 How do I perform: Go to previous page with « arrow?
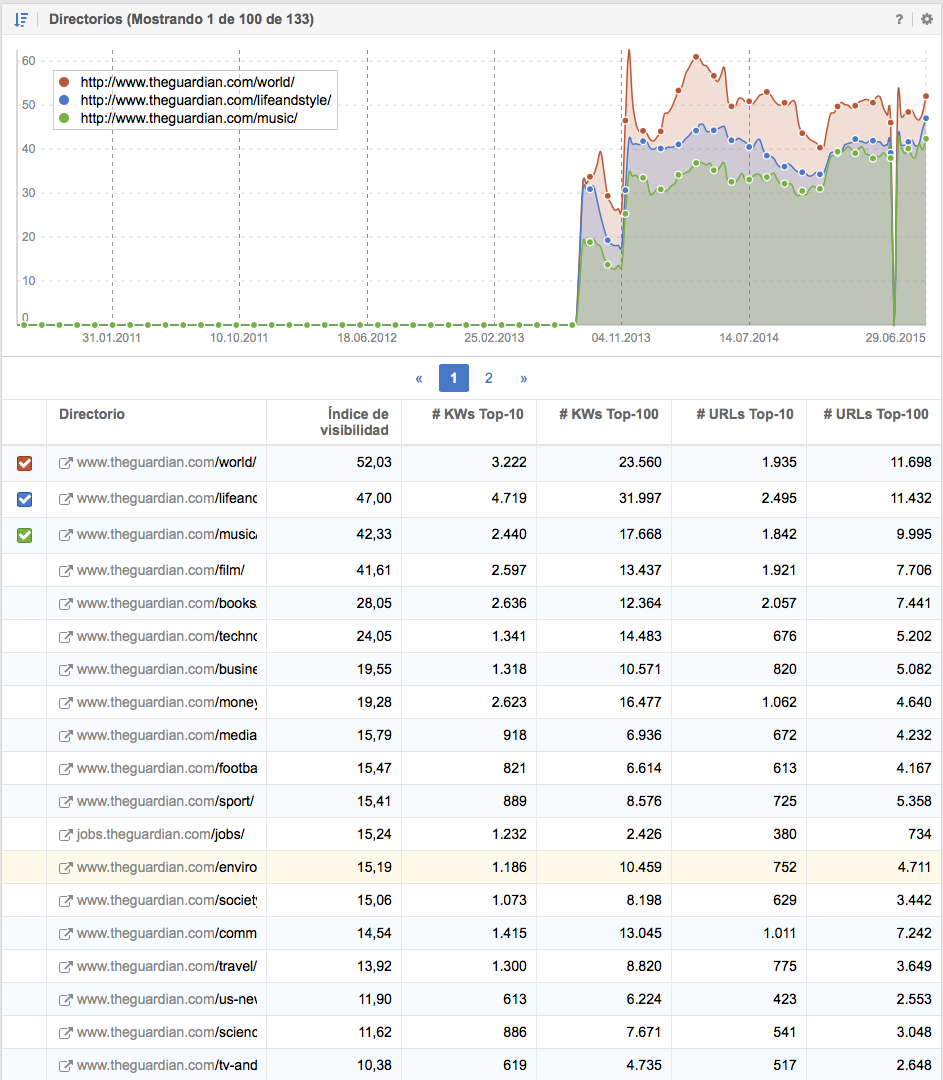(419, 379)
